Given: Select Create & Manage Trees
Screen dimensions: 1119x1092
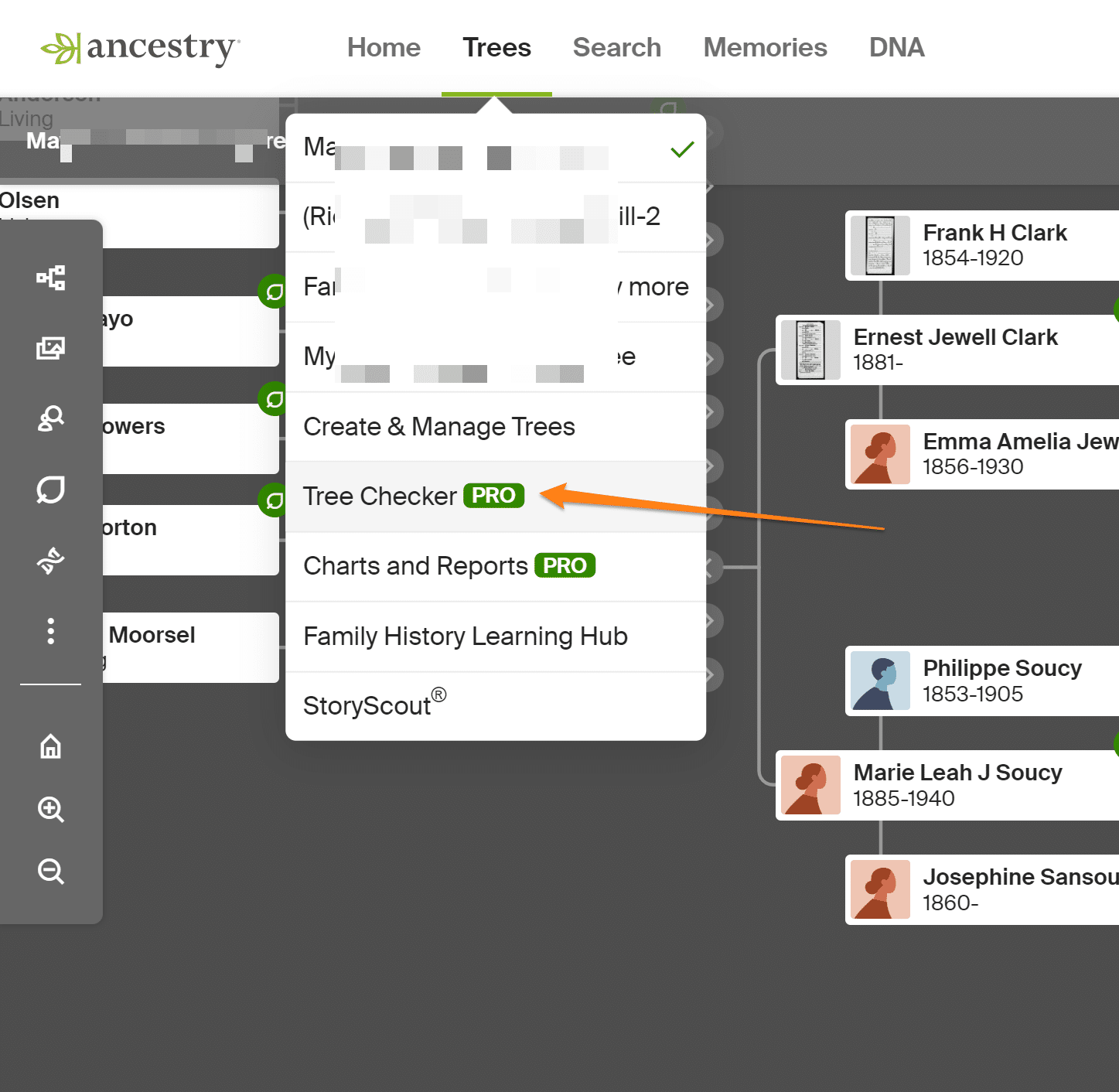Looking at the screenshot, I should point(496,427).
